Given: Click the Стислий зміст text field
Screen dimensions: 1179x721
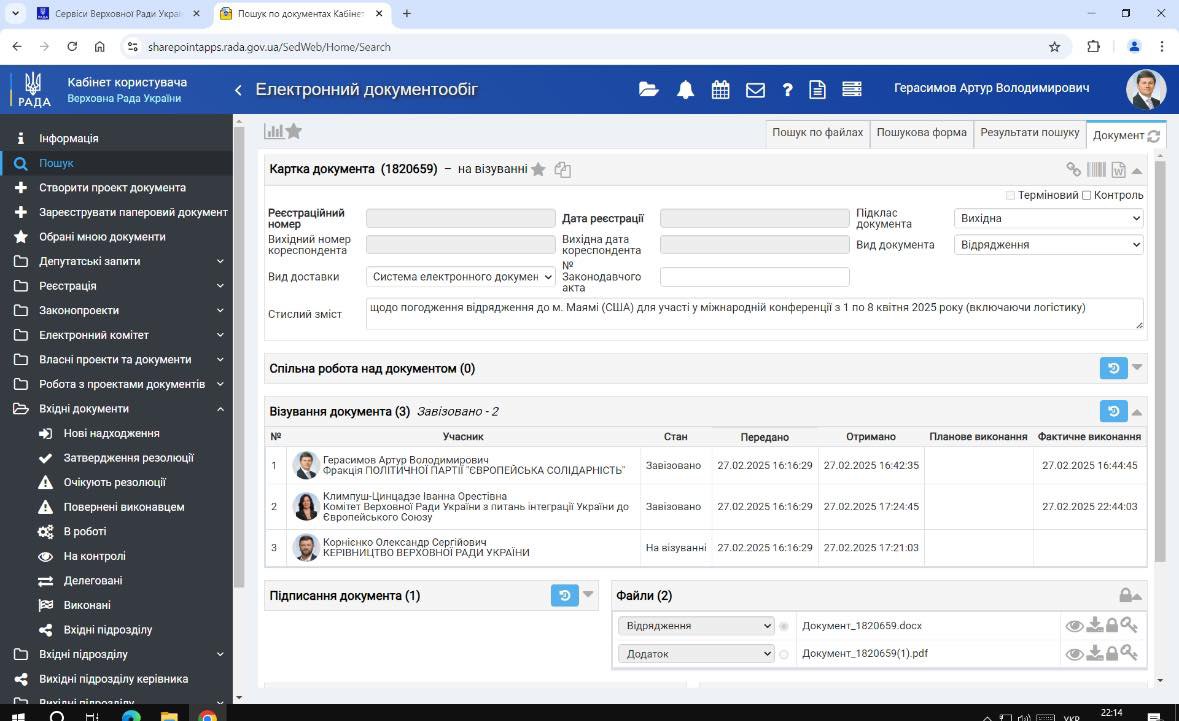Looking at the screenshot, I should coord(754,313).
